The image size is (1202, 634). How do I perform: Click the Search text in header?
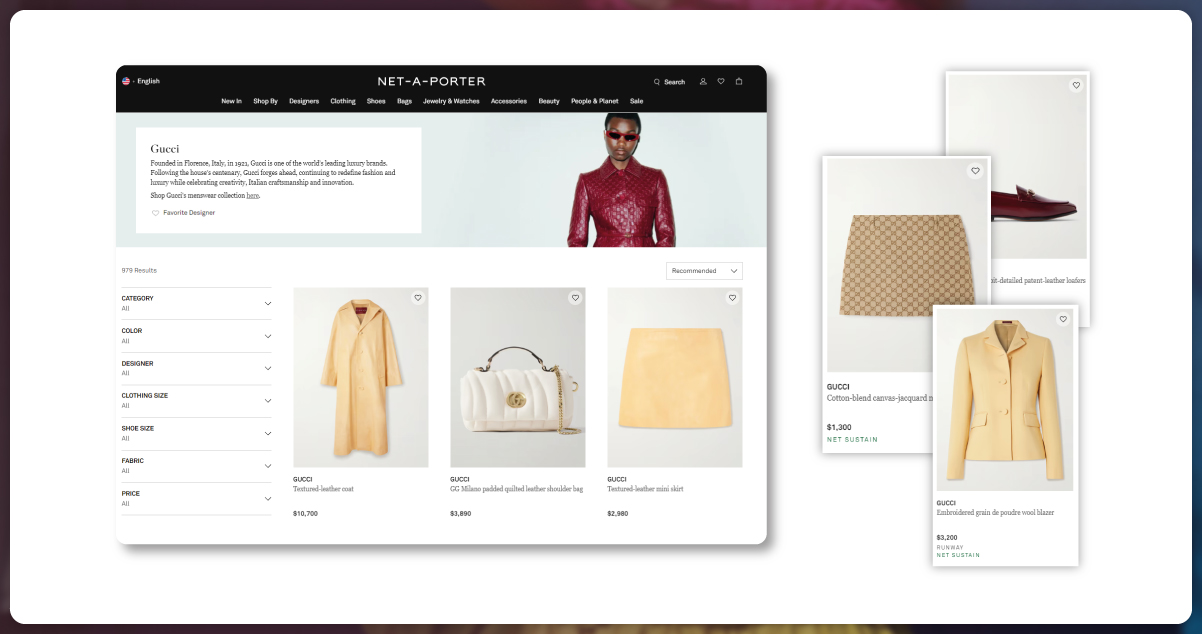[675, 82]
